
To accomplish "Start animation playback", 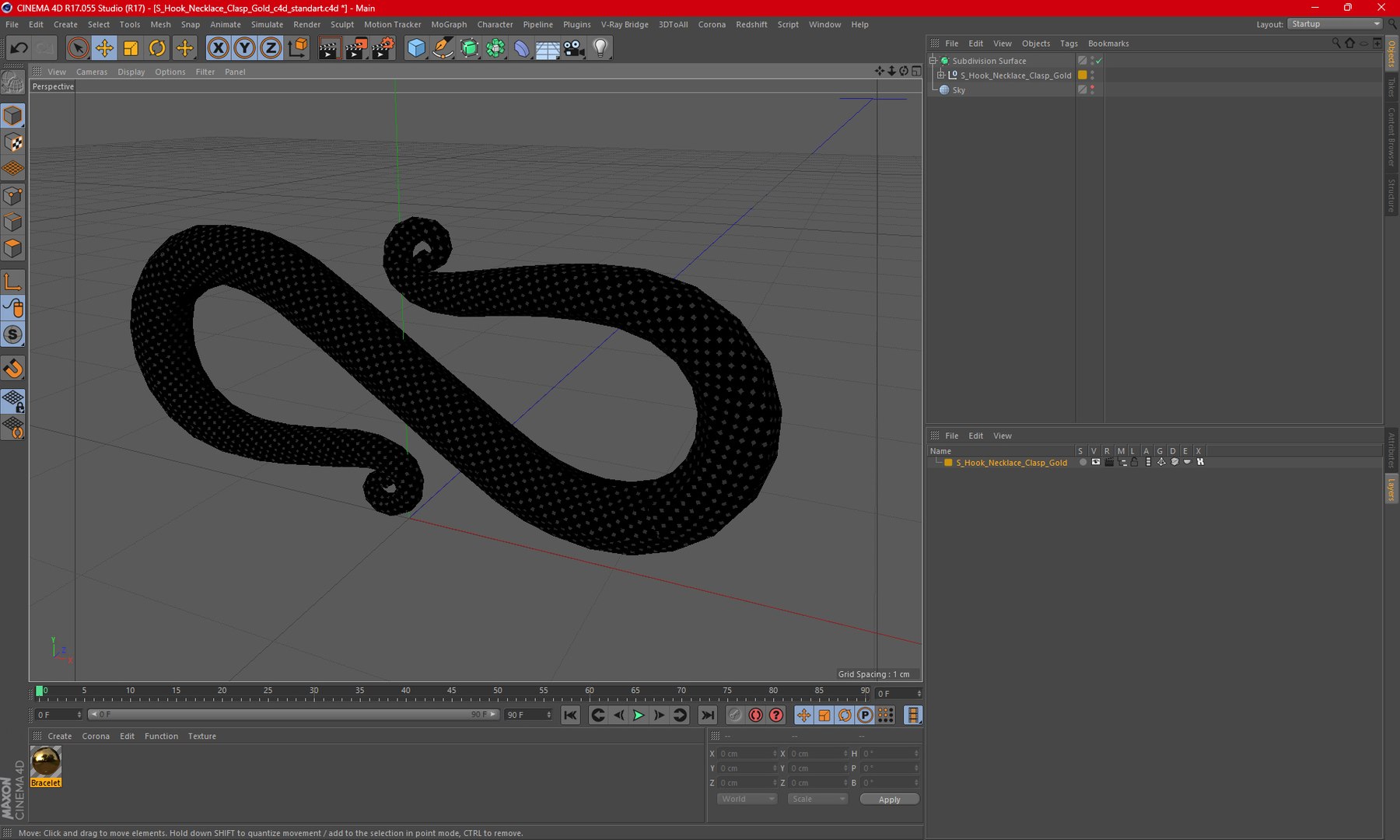I will [639, 715].
